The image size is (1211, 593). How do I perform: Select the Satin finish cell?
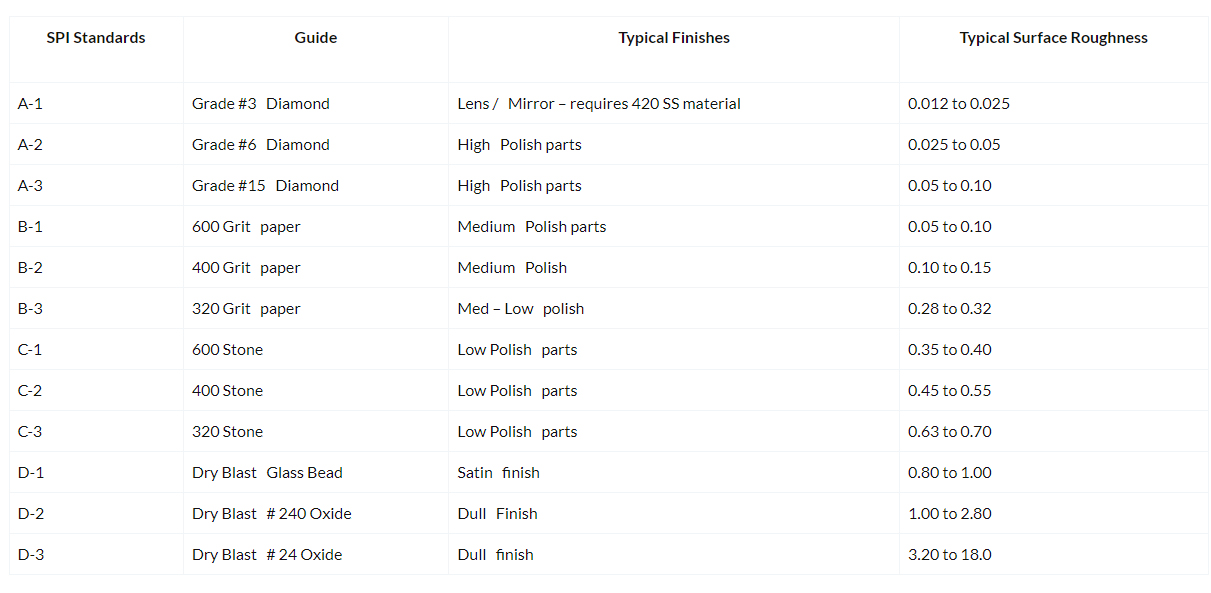(x=498, y=473)
